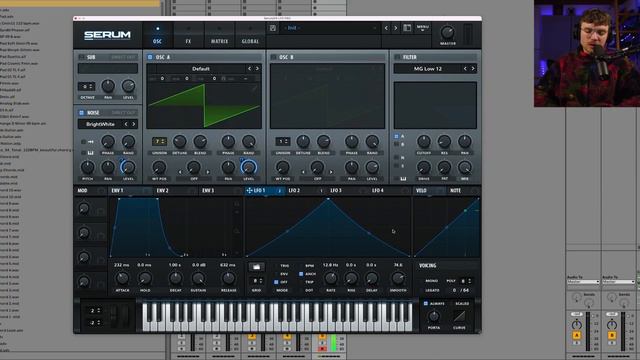
Task: Switch to the GLOBAL tab
Action: coord(250,36)
